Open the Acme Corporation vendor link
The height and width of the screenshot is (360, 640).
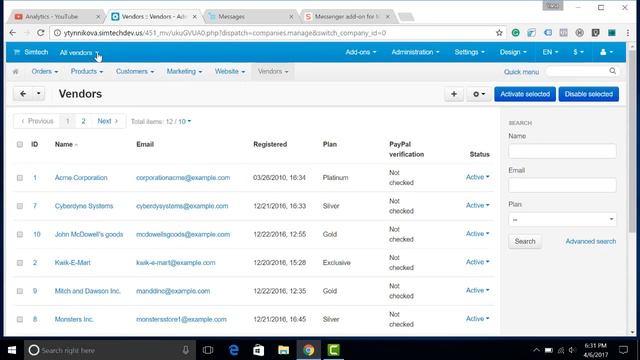[x=81, y=178]
